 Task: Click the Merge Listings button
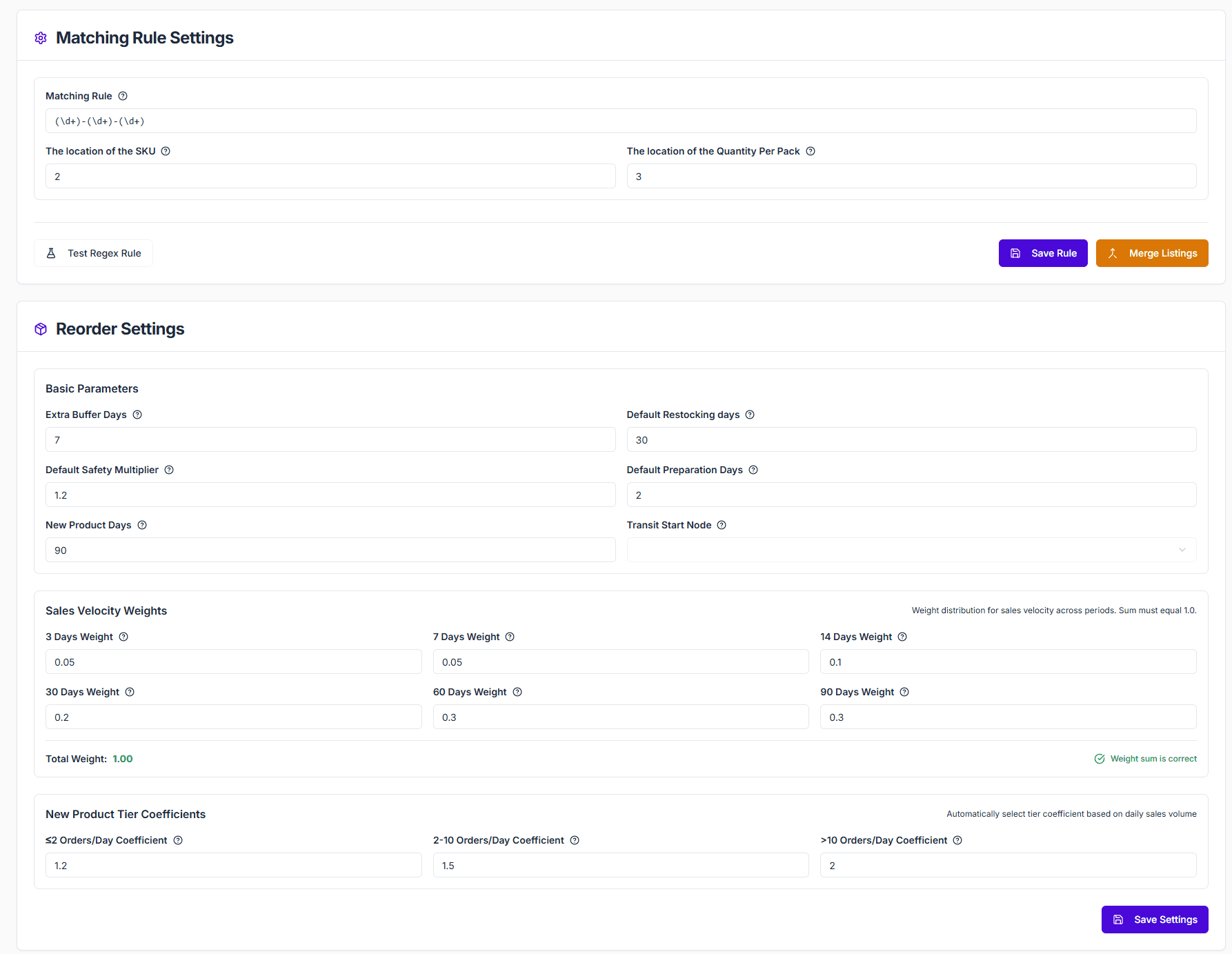click(1151, 253)
